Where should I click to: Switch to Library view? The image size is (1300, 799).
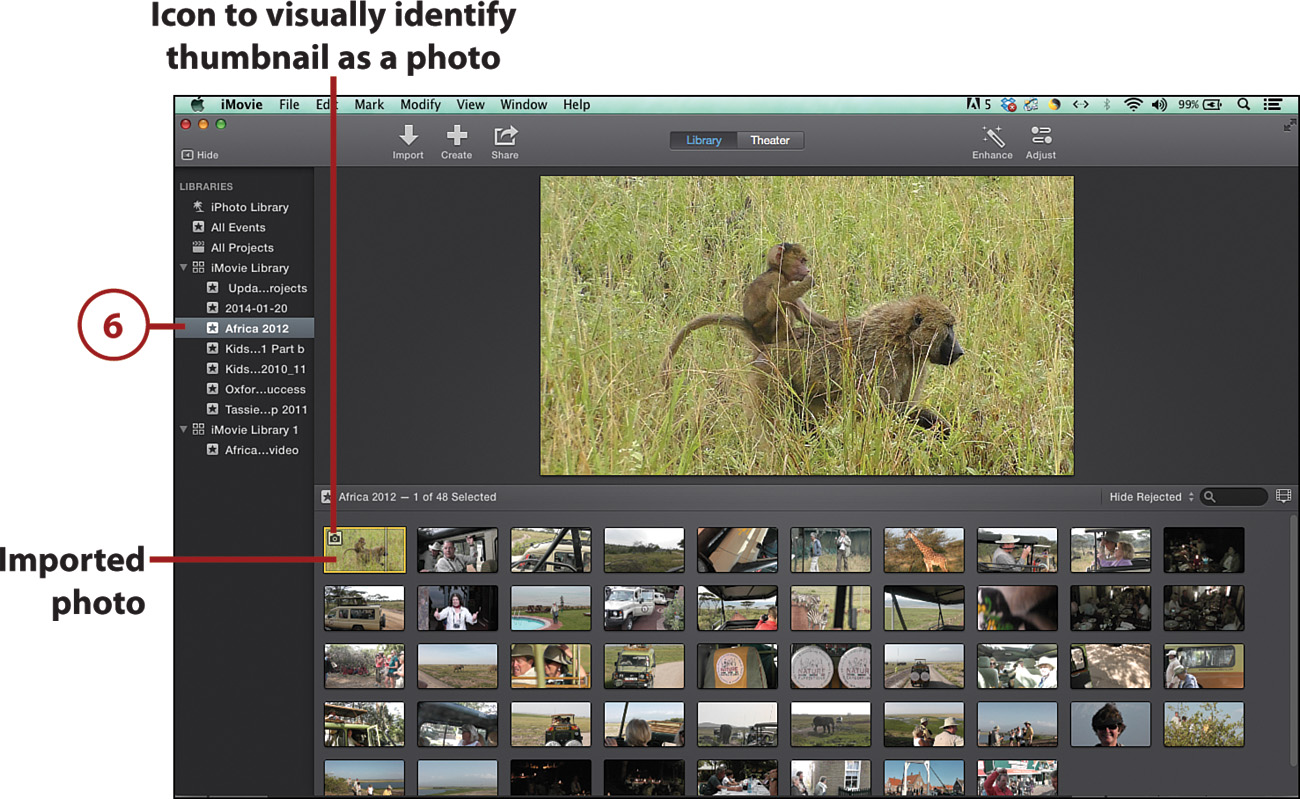tap(703, 140)
